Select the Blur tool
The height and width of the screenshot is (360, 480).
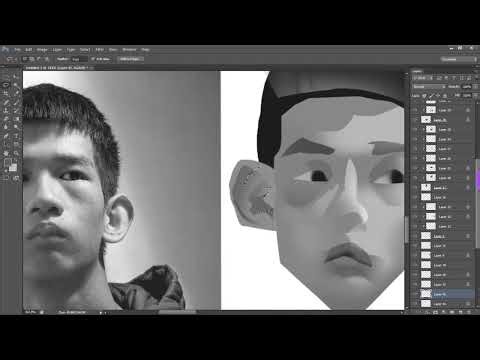(x=6, y=127)
